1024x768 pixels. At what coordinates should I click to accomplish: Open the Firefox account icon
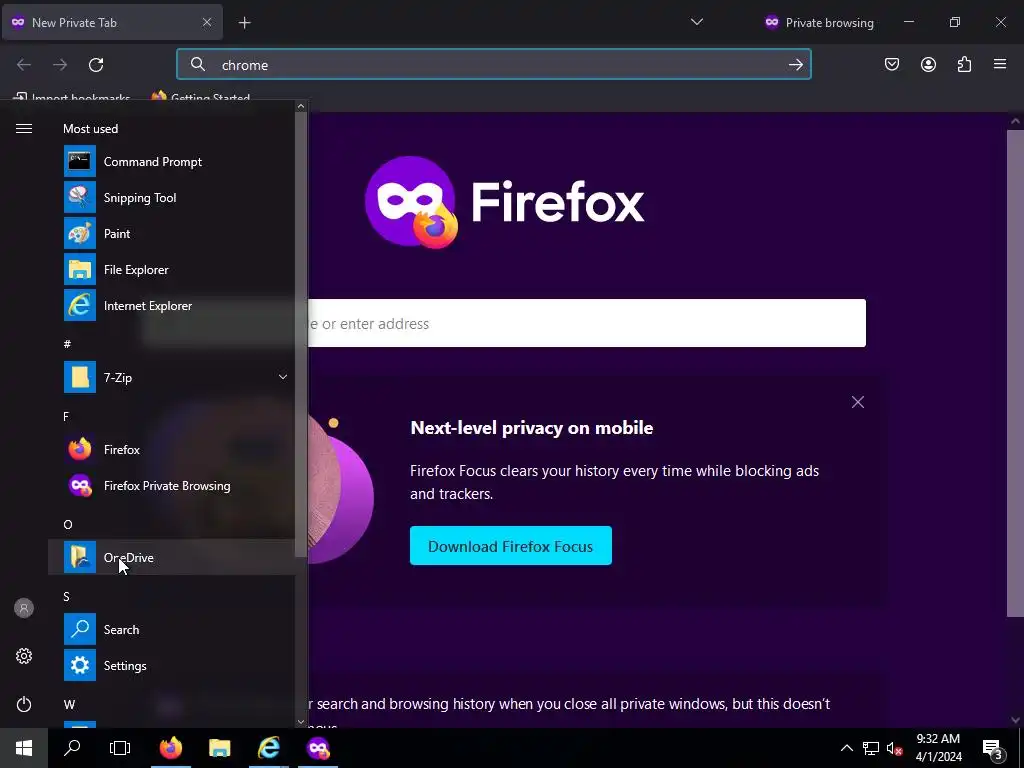pos(928,65)
